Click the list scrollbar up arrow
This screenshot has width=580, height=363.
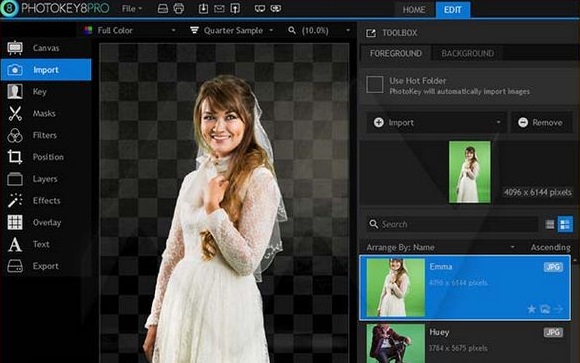pyautogui.click(x=575, y=261)
